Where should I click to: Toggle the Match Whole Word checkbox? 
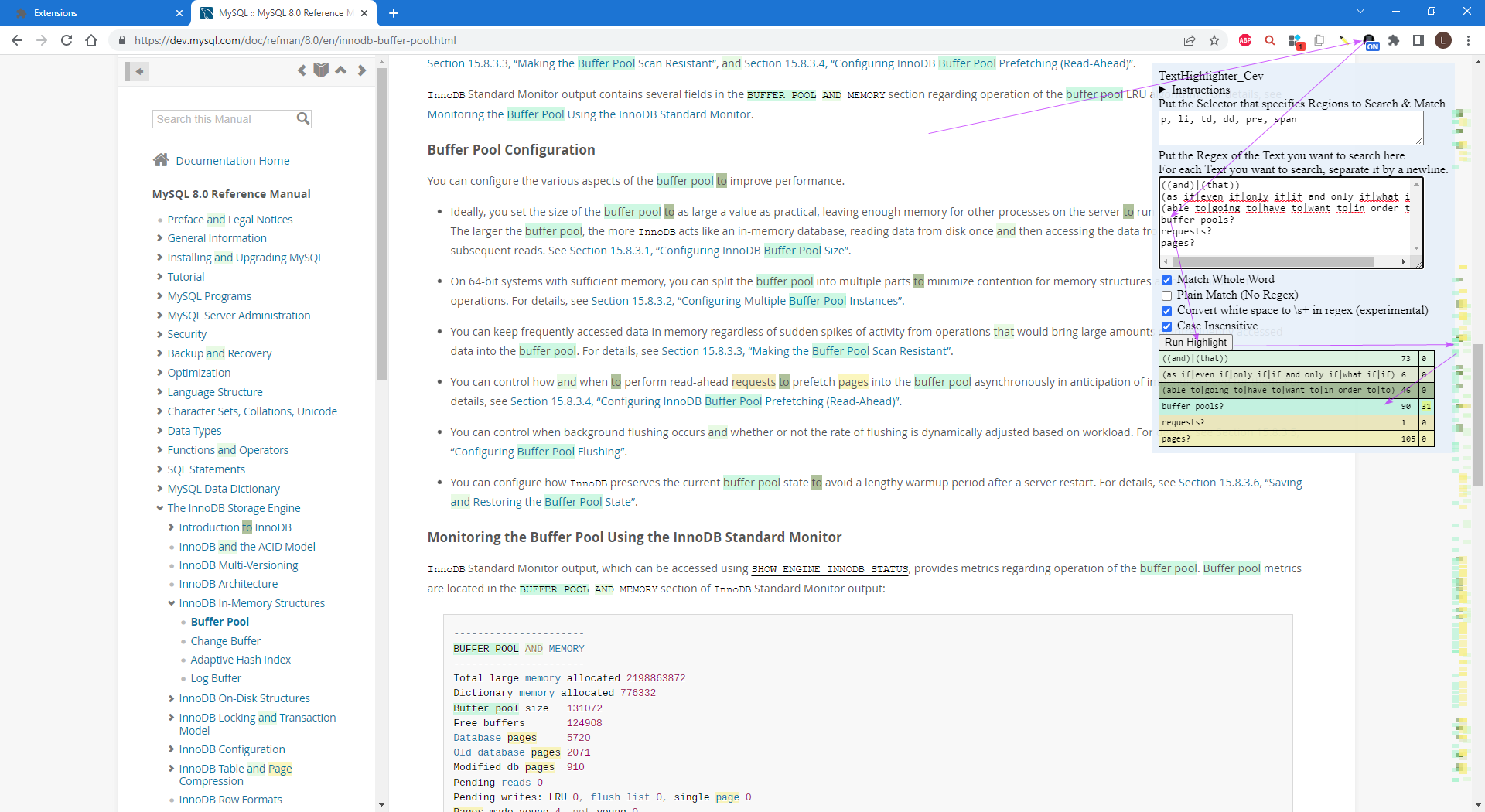[1166, 280]
